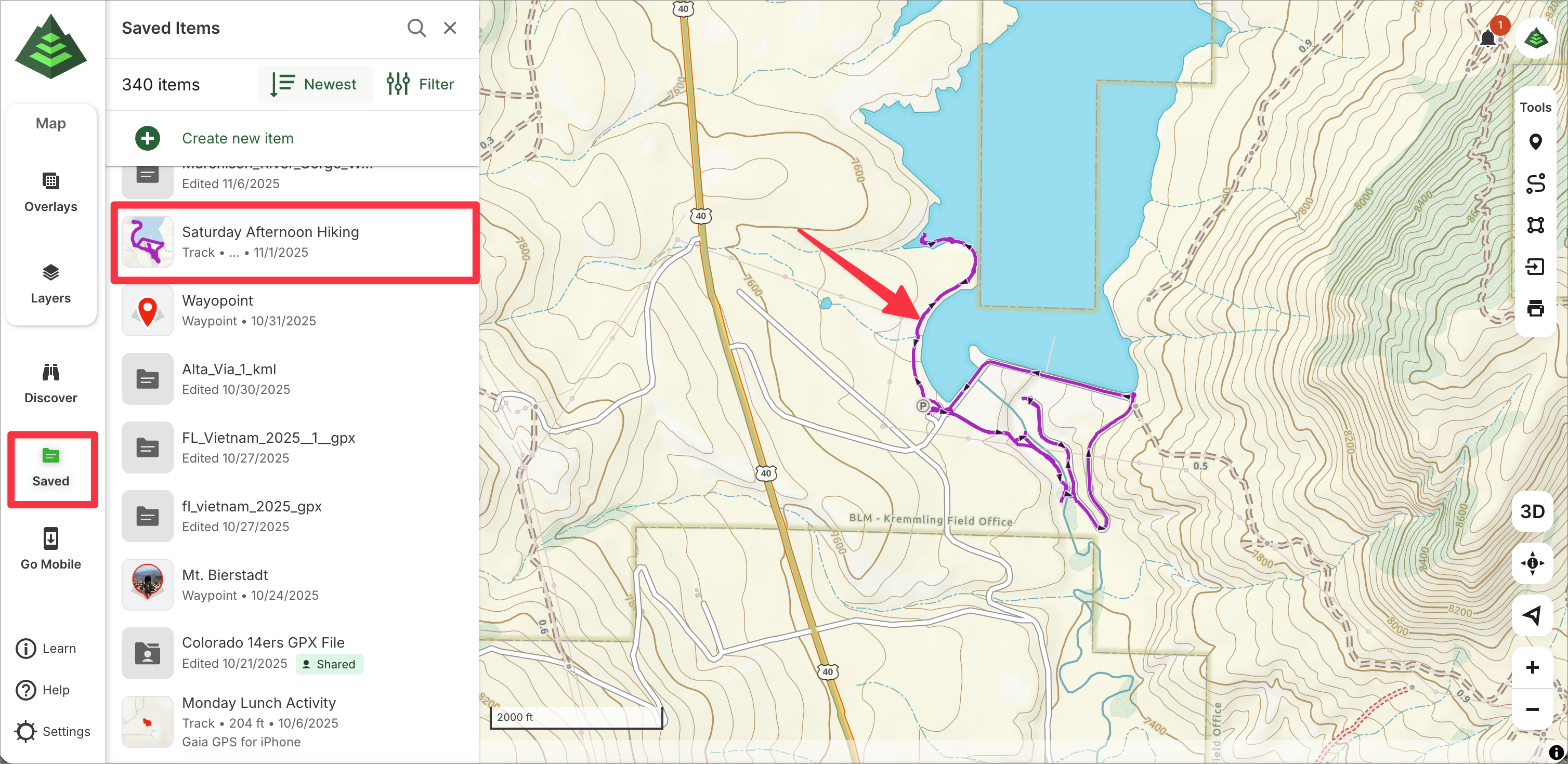This screenshot has height=764, width=1568.
Task: Open Saturday Afternoon Hiking track thumbnail
Action: point(148,242)
